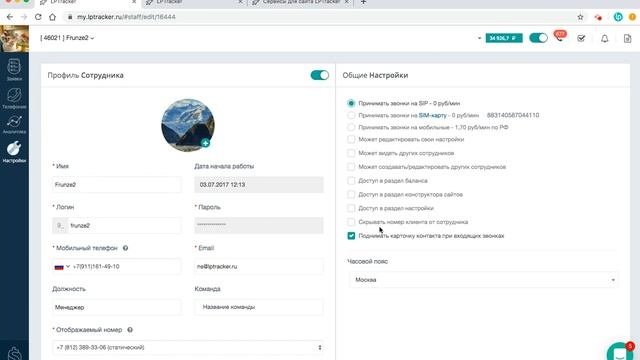Open the Часовой пояс Москва dropdown
640x360 pixels.
click(x=484, y=280)
